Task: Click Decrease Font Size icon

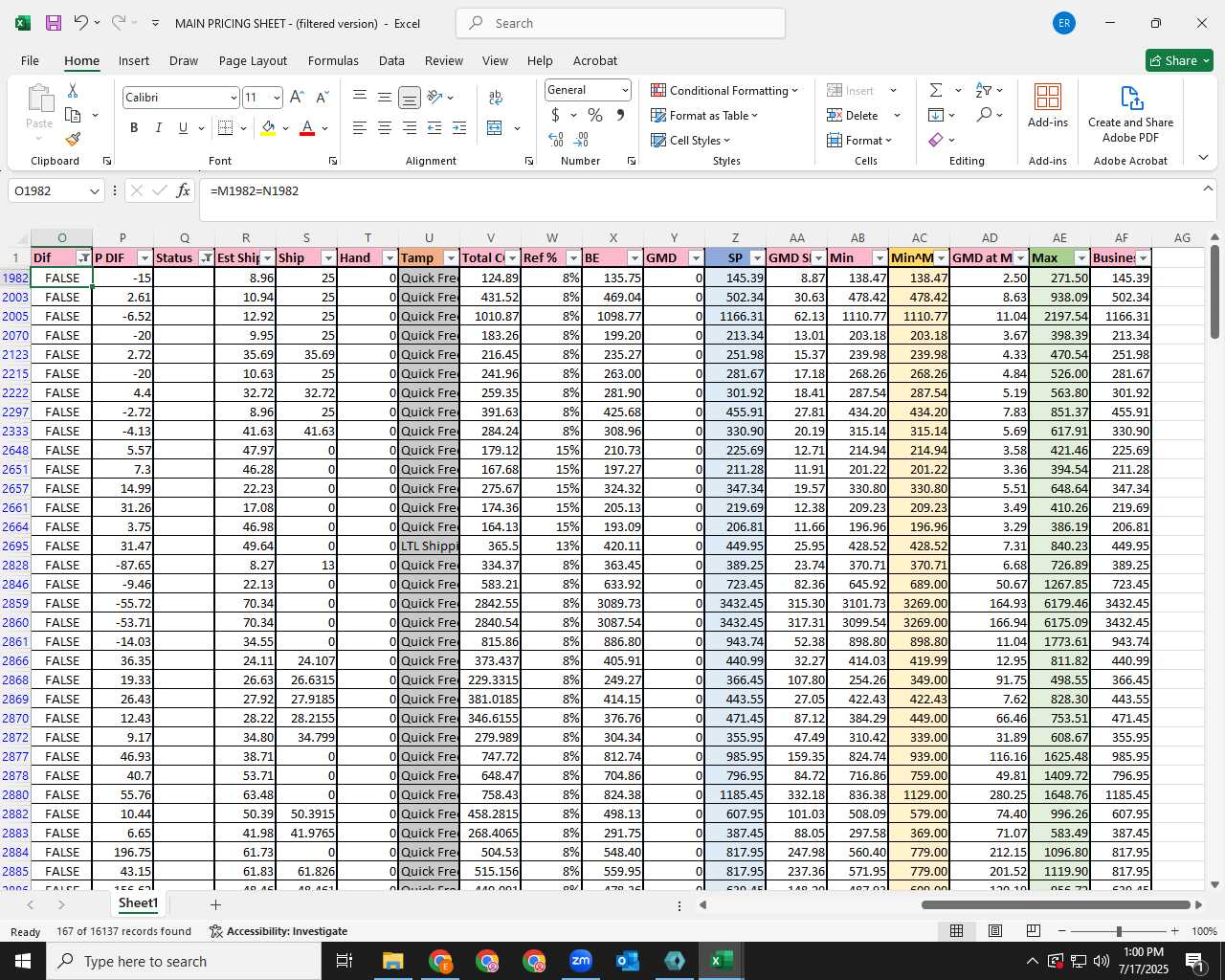Action: point(322,98)
